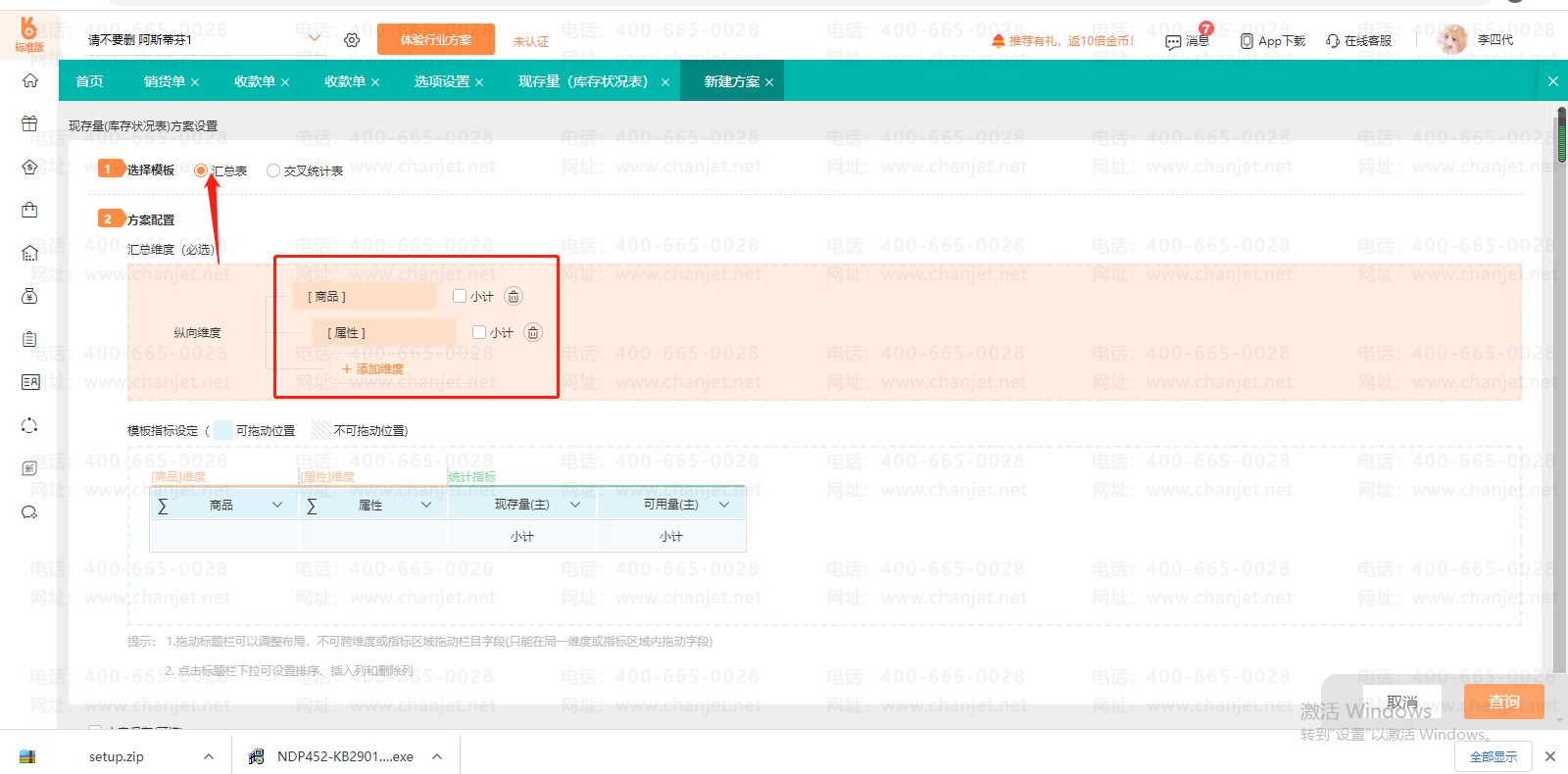Select the 交叉统计表 template radio button
Image resolution: width=1568 pixels, height=774 pixels.
click(x=273, y=170)
